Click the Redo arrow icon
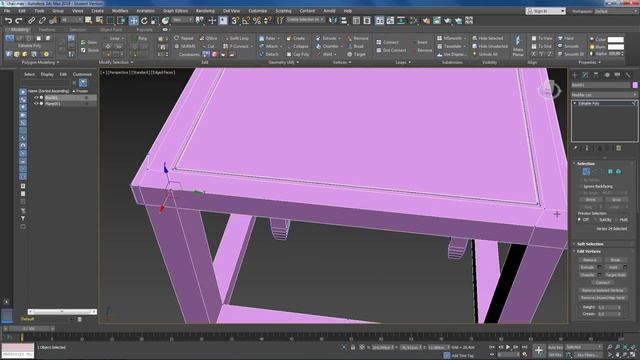Image resolution: width=640 pixels, height=360 pixels. [19, 20]
